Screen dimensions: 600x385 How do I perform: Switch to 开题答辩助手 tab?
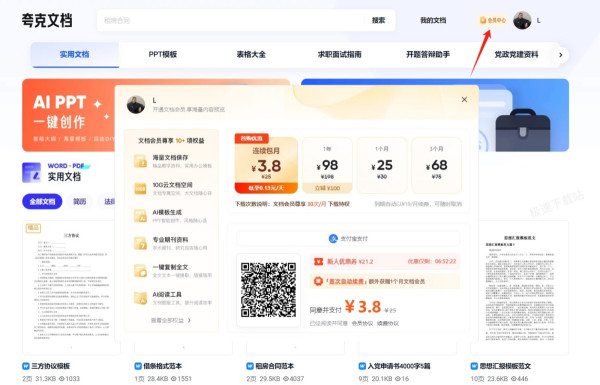[x=428, y=54]
